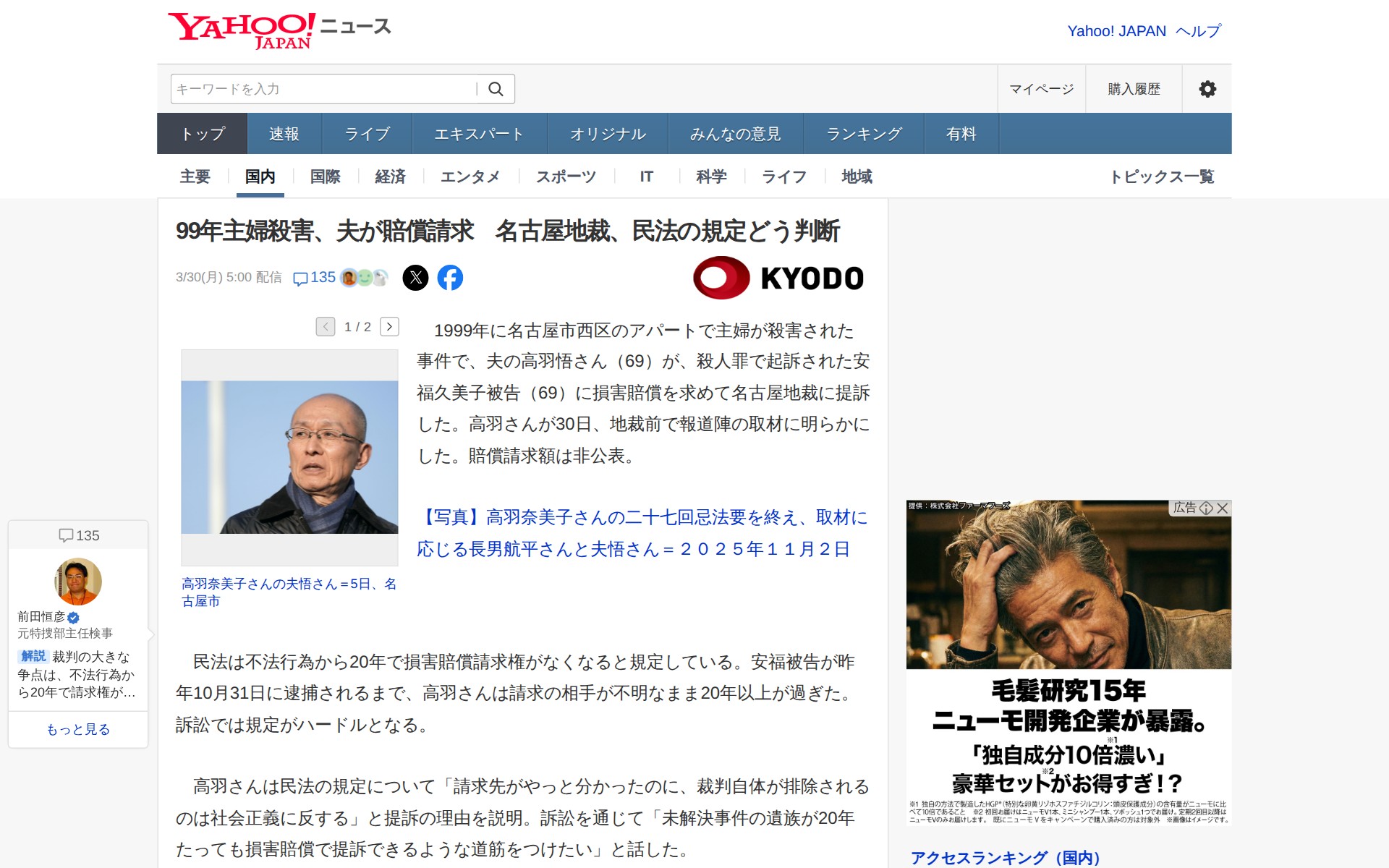Go to the next photo arrow
The width and height of the screenshot is (1389, 868).
click(389, 327)
